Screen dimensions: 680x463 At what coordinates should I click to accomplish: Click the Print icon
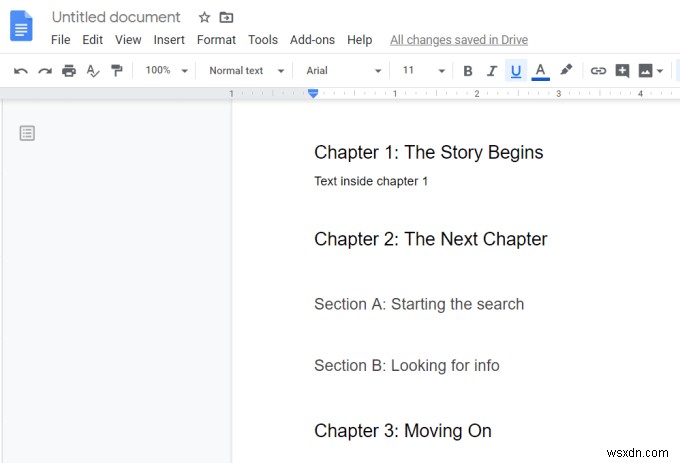[69, 71]
